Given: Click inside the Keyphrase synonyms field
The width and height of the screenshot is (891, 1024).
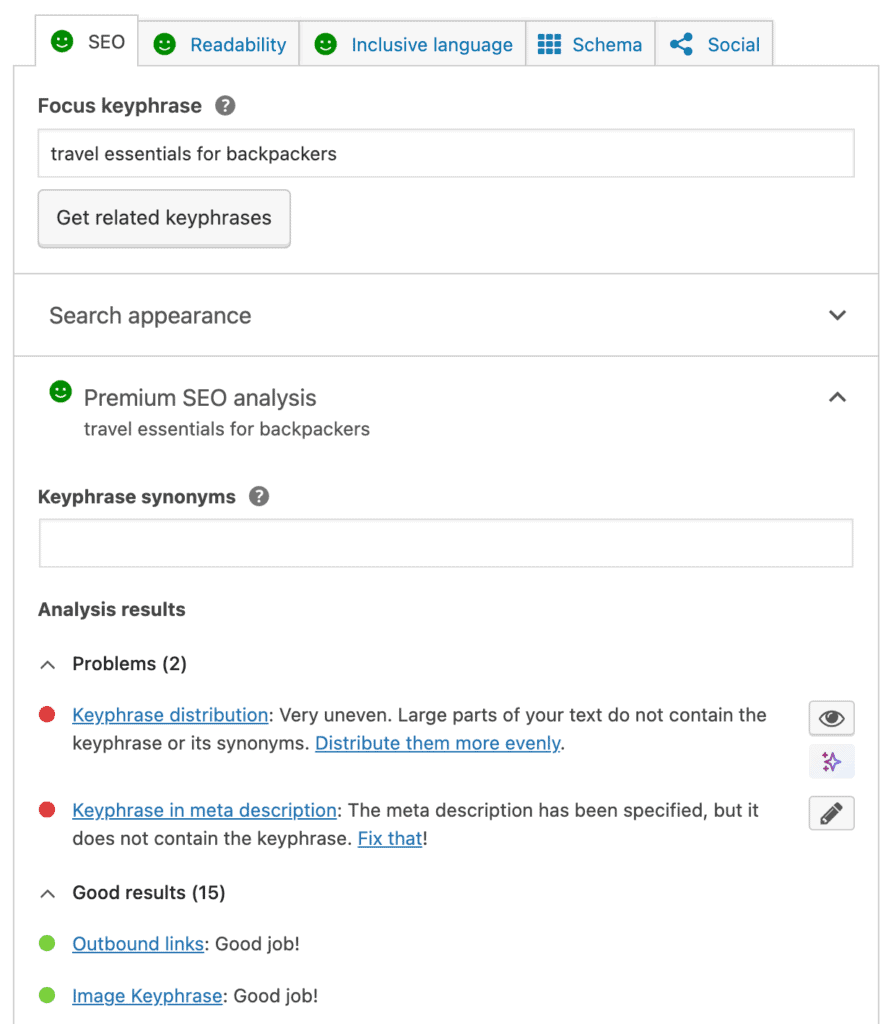Looking at the screenshot, I should click(x=445, y=542).
